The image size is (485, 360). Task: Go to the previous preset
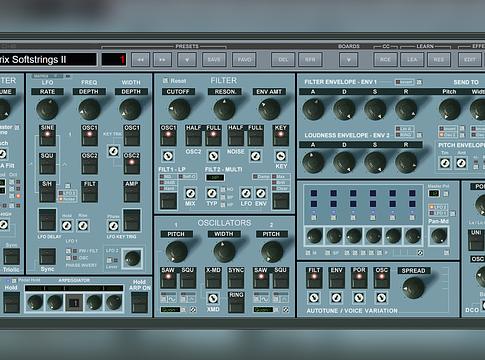click(x=140, y=60)
